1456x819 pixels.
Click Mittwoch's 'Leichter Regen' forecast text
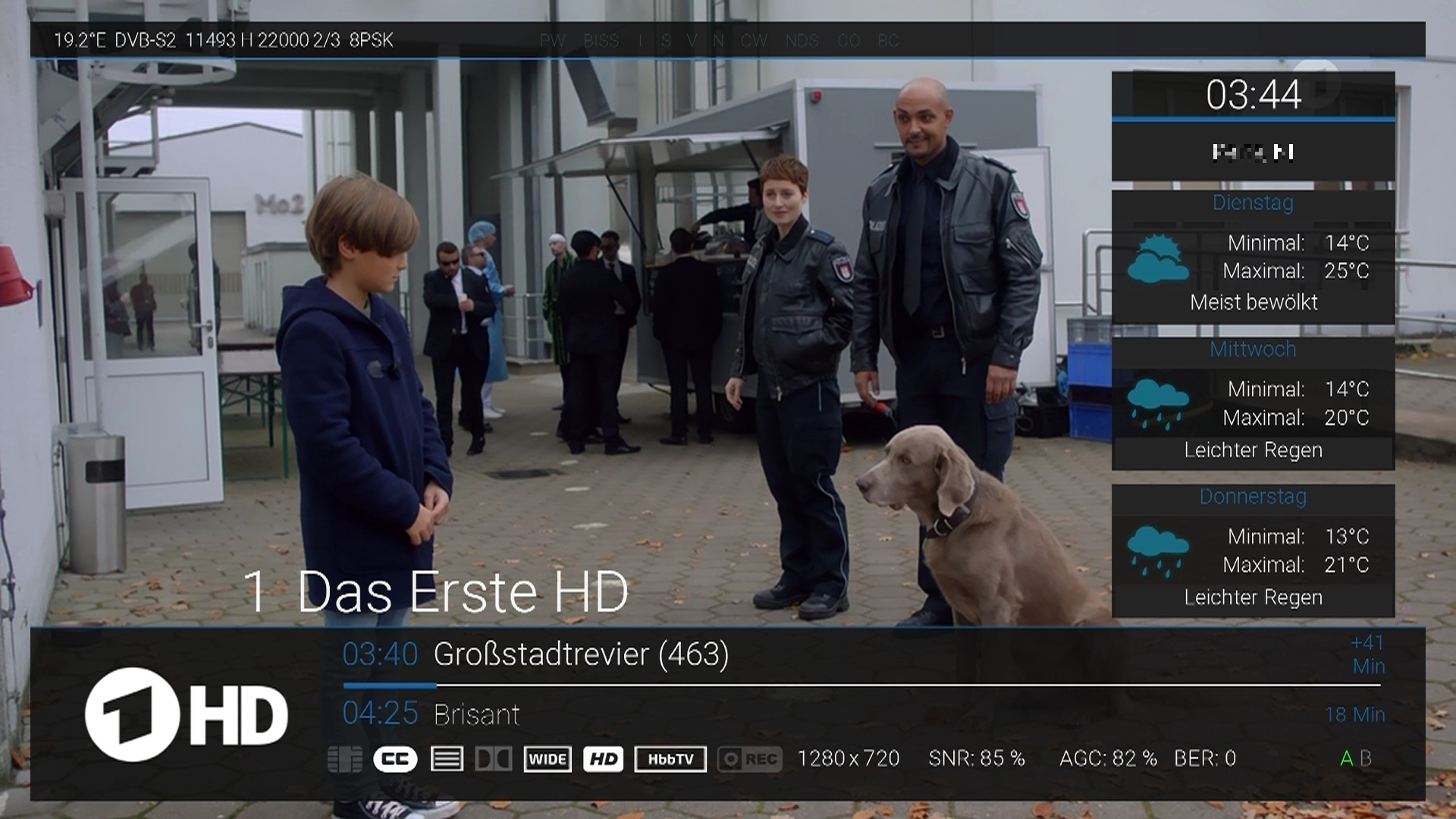pyautogui.click(x=1254, y=450)
